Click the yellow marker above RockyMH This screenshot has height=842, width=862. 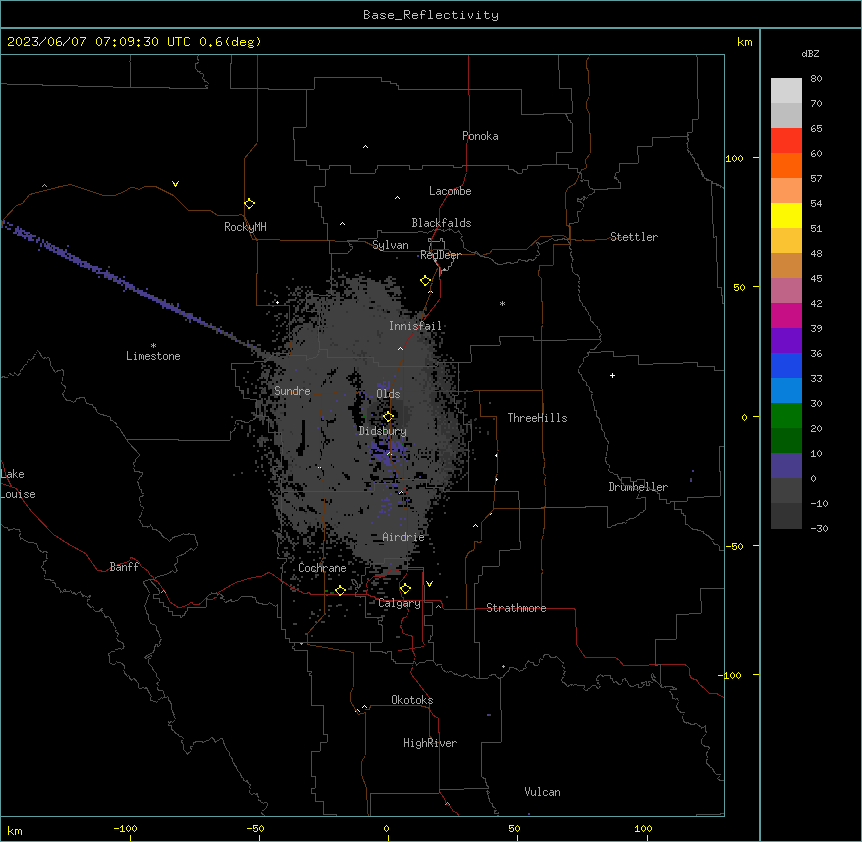point(249,204)
